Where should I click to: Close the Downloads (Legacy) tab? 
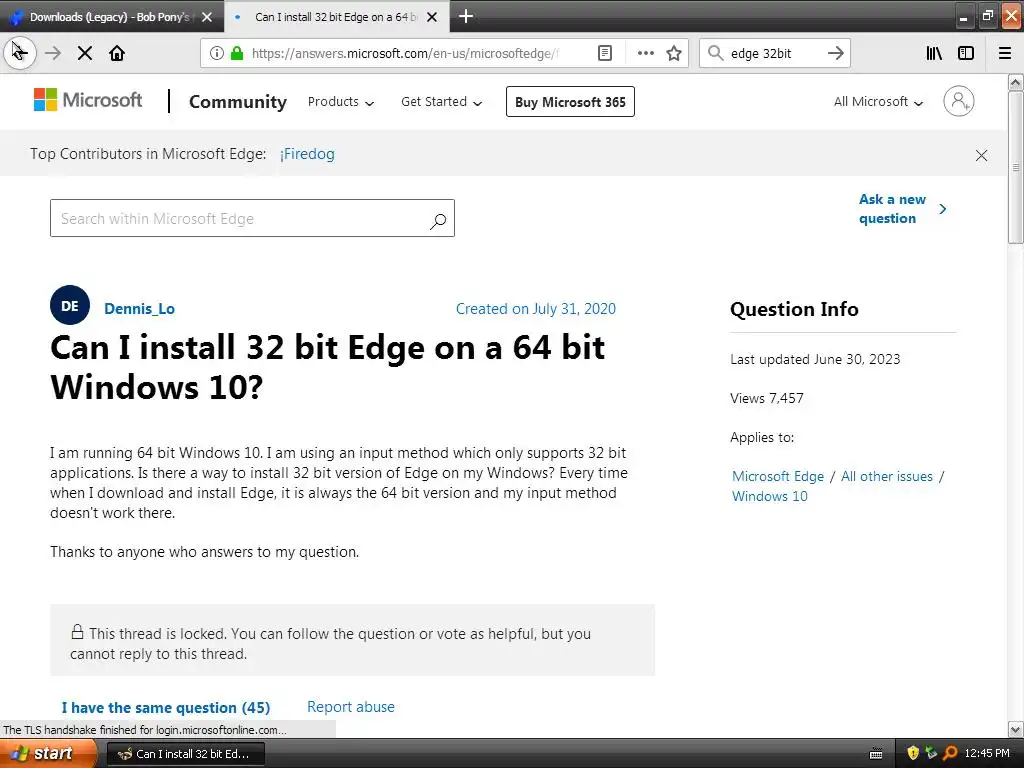coord(207,17)
